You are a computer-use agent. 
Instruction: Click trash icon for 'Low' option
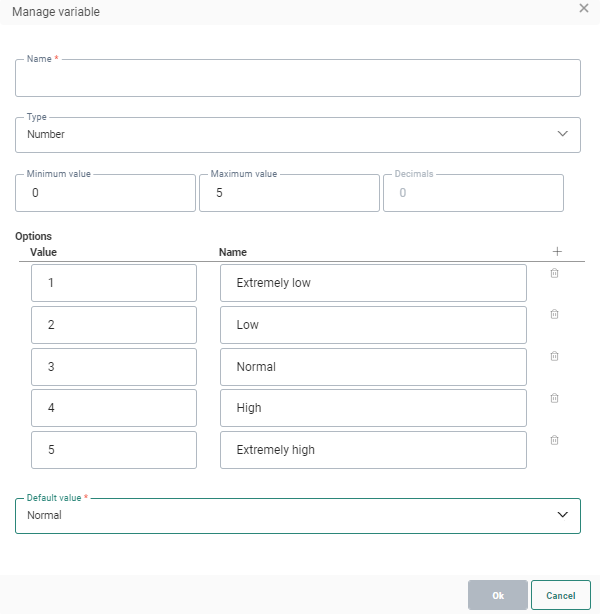click(554, 314)
